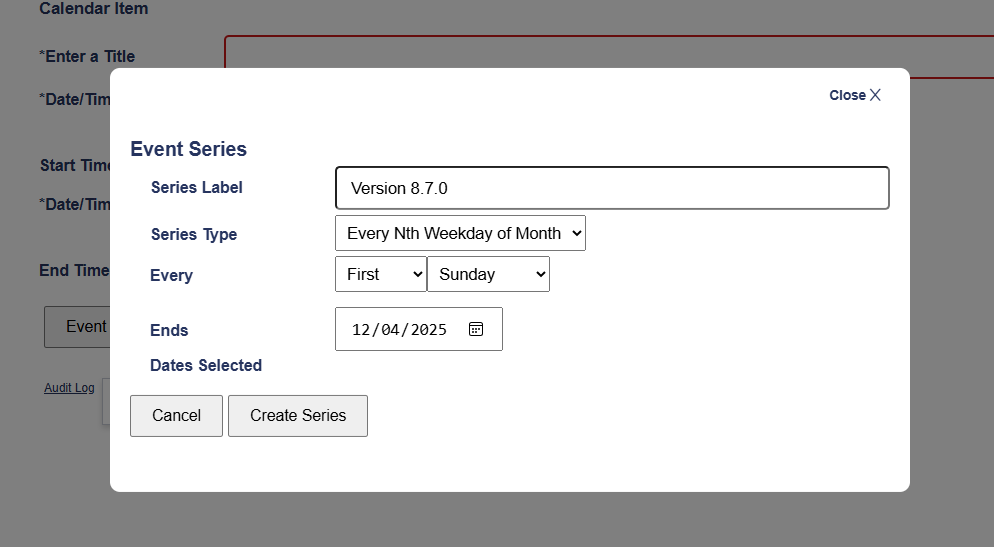
Task: Open the calendar picker icon in Ends field
Action: [x=476, y=329]
